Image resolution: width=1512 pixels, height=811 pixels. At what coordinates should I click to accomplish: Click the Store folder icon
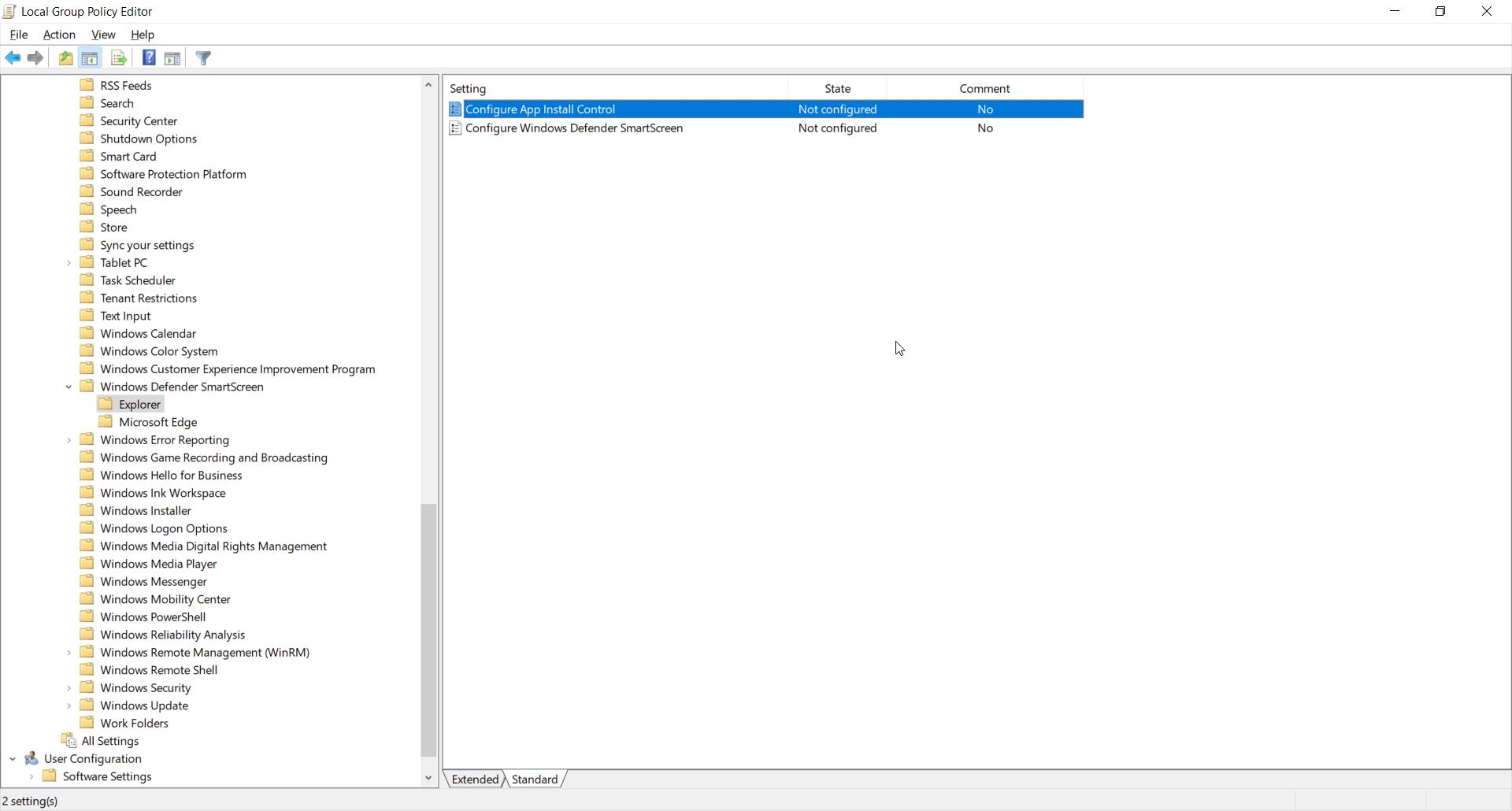87,227
